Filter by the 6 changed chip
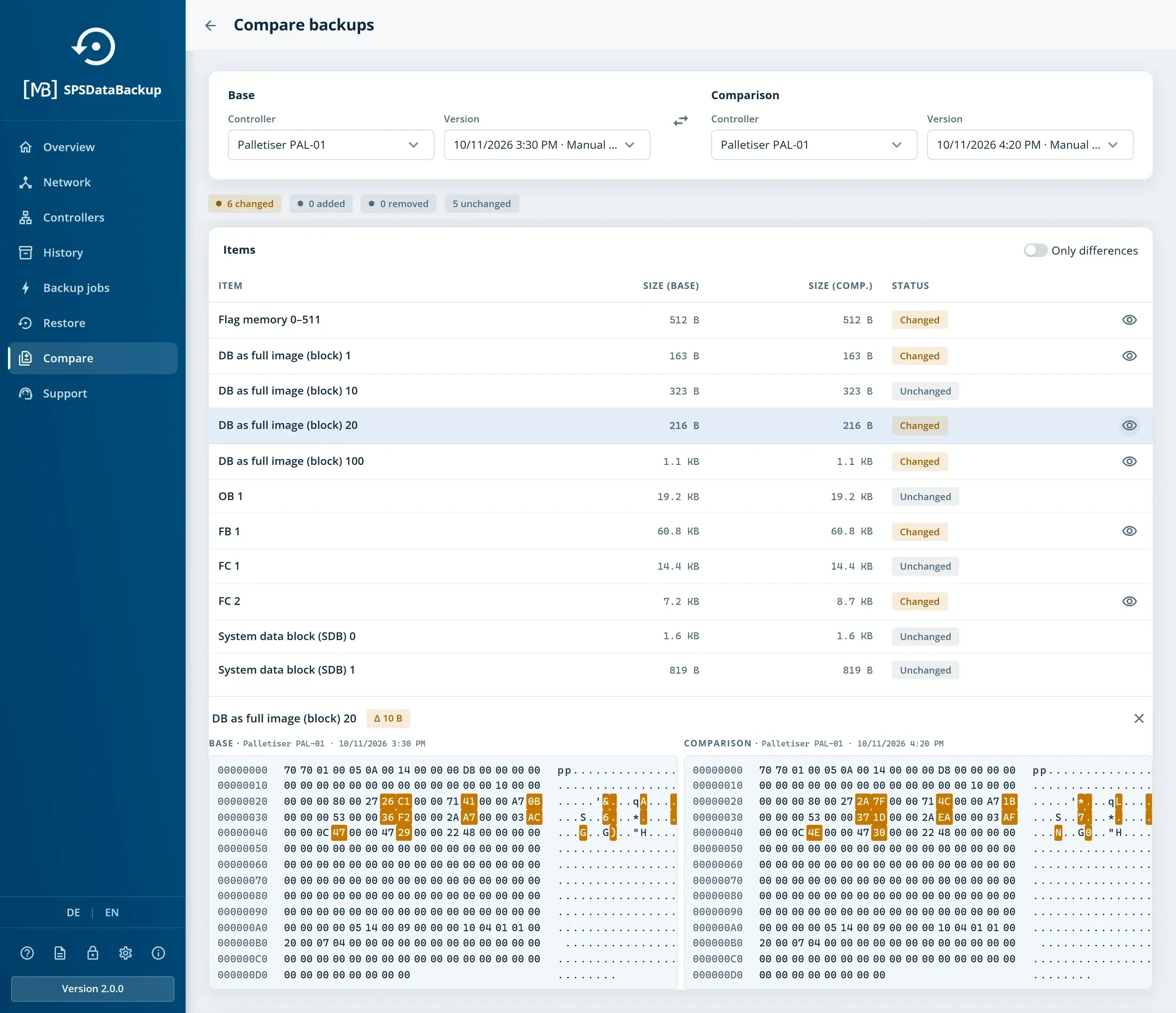The height and width of the screenshot is (1013, 1176). click(x=245, y=204)
